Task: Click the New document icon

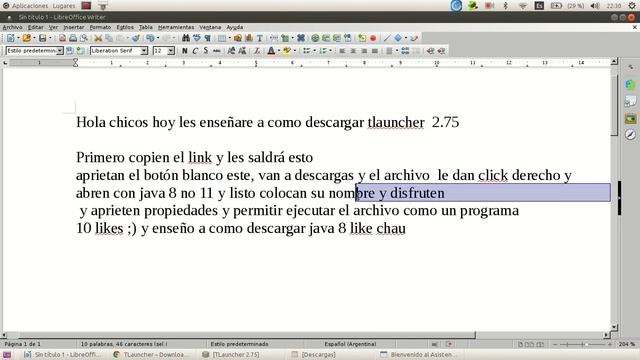Action: (11, 38)
